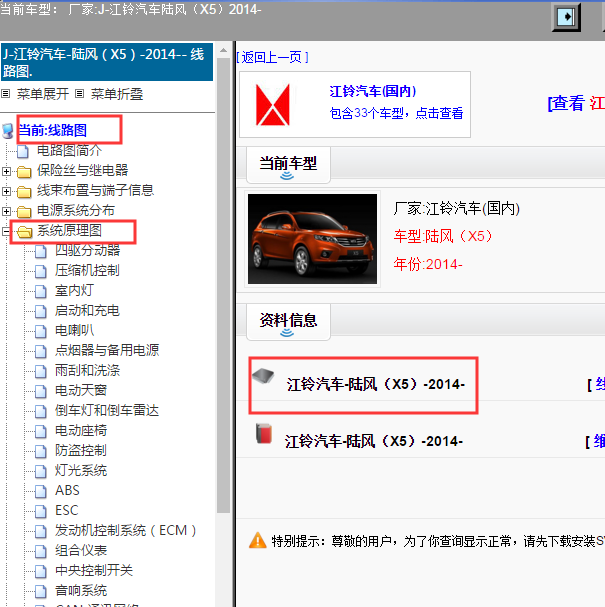Click the 菜单展开 expand-all icon
Image resolution: width=605 pixels, height=607 pixels.
pos(5,94)
